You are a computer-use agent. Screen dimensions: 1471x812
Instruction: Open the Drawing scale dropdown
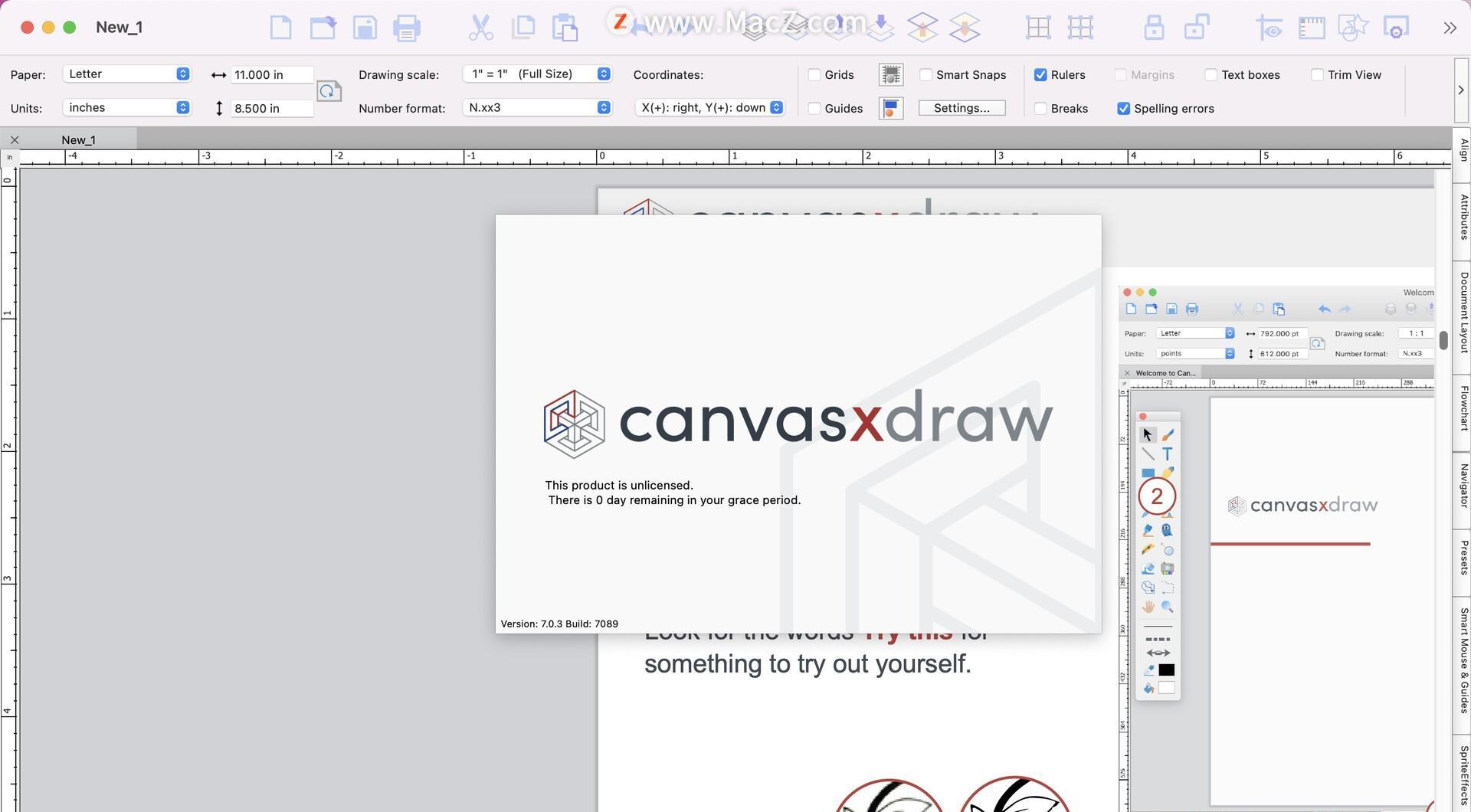pos(537,74)
